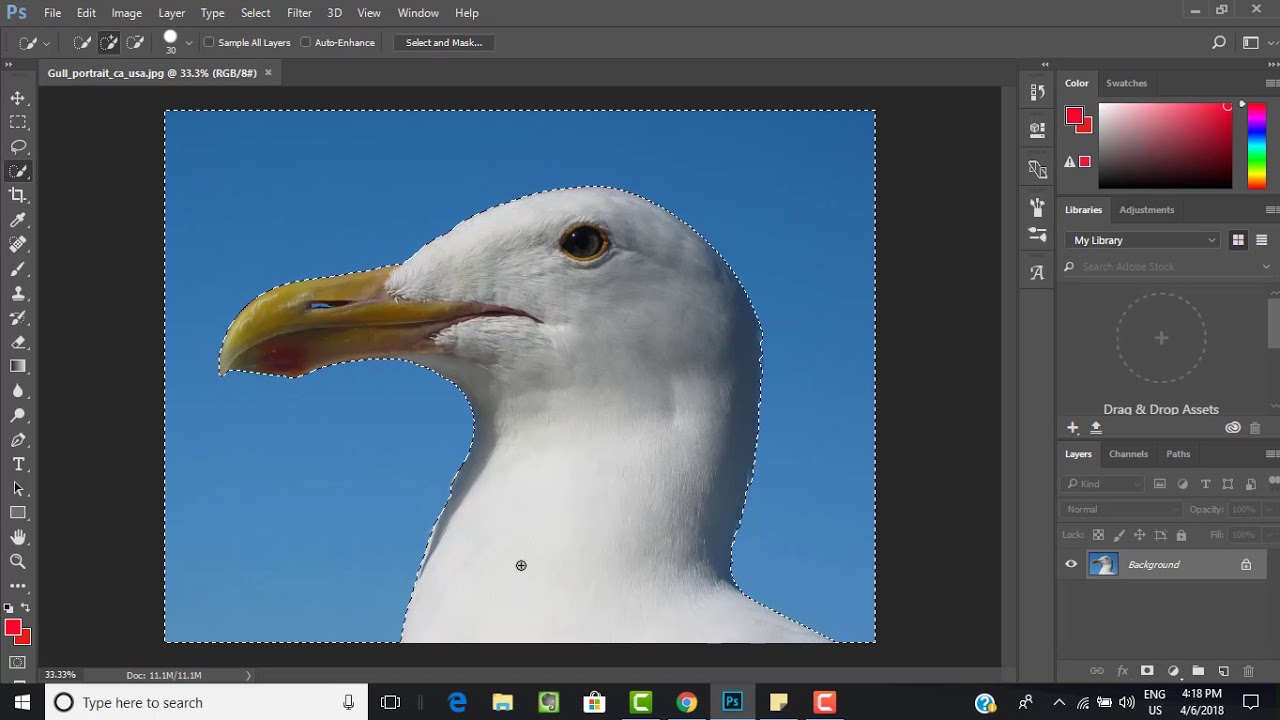This screenshot has width=1280, height=720.
Task: Create a new group folder button
Action: 1198,671
